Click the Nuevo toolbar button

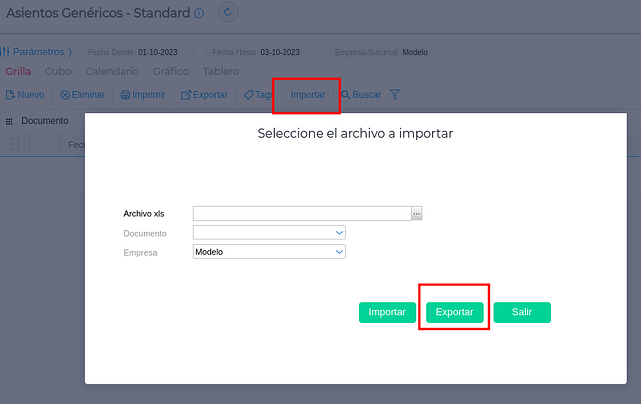25,95
